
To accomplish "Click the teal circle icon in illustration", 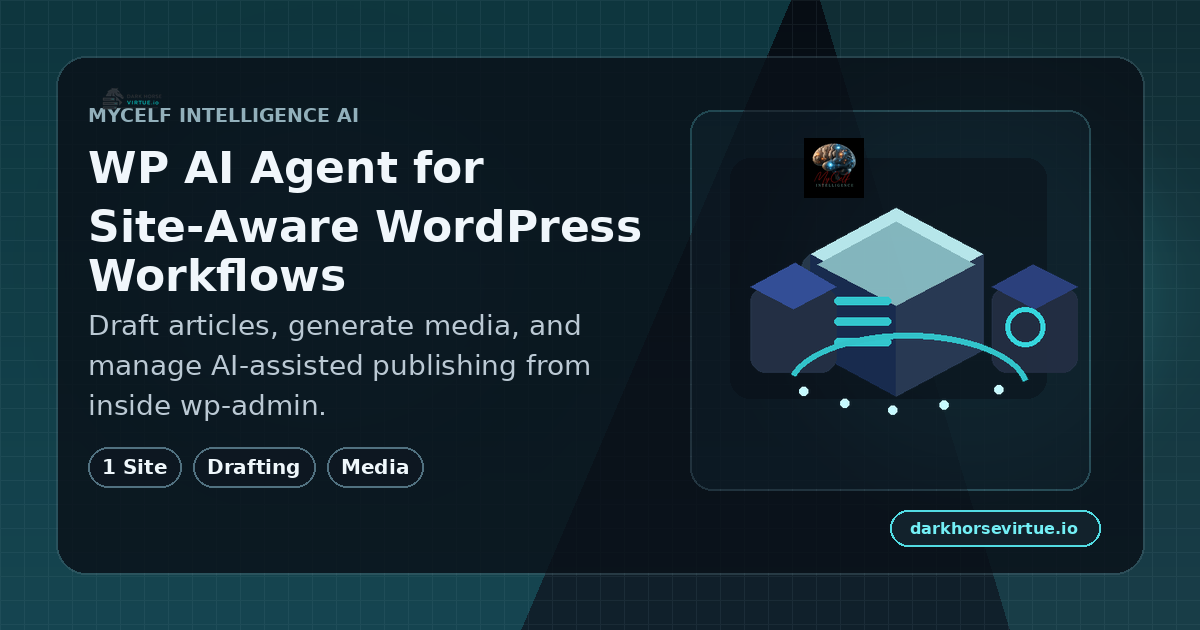I will pyautogui.click(x=1025, y=327).
